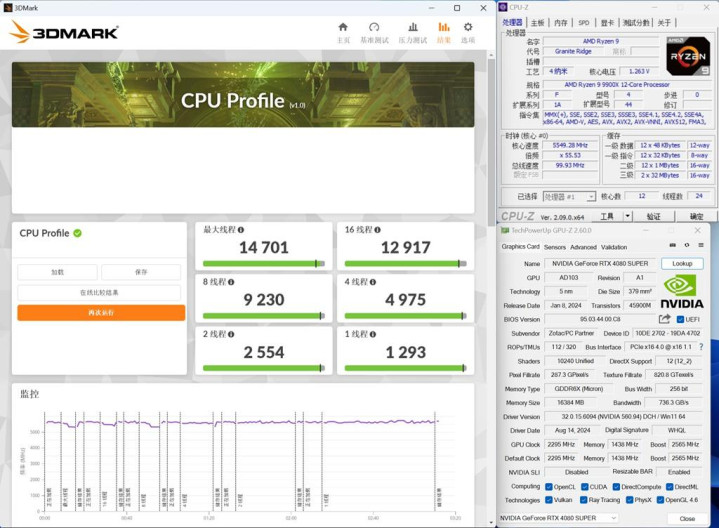
Task: Switch to the SPD tab in CPU-Z
Action: [x=584, y=22]
